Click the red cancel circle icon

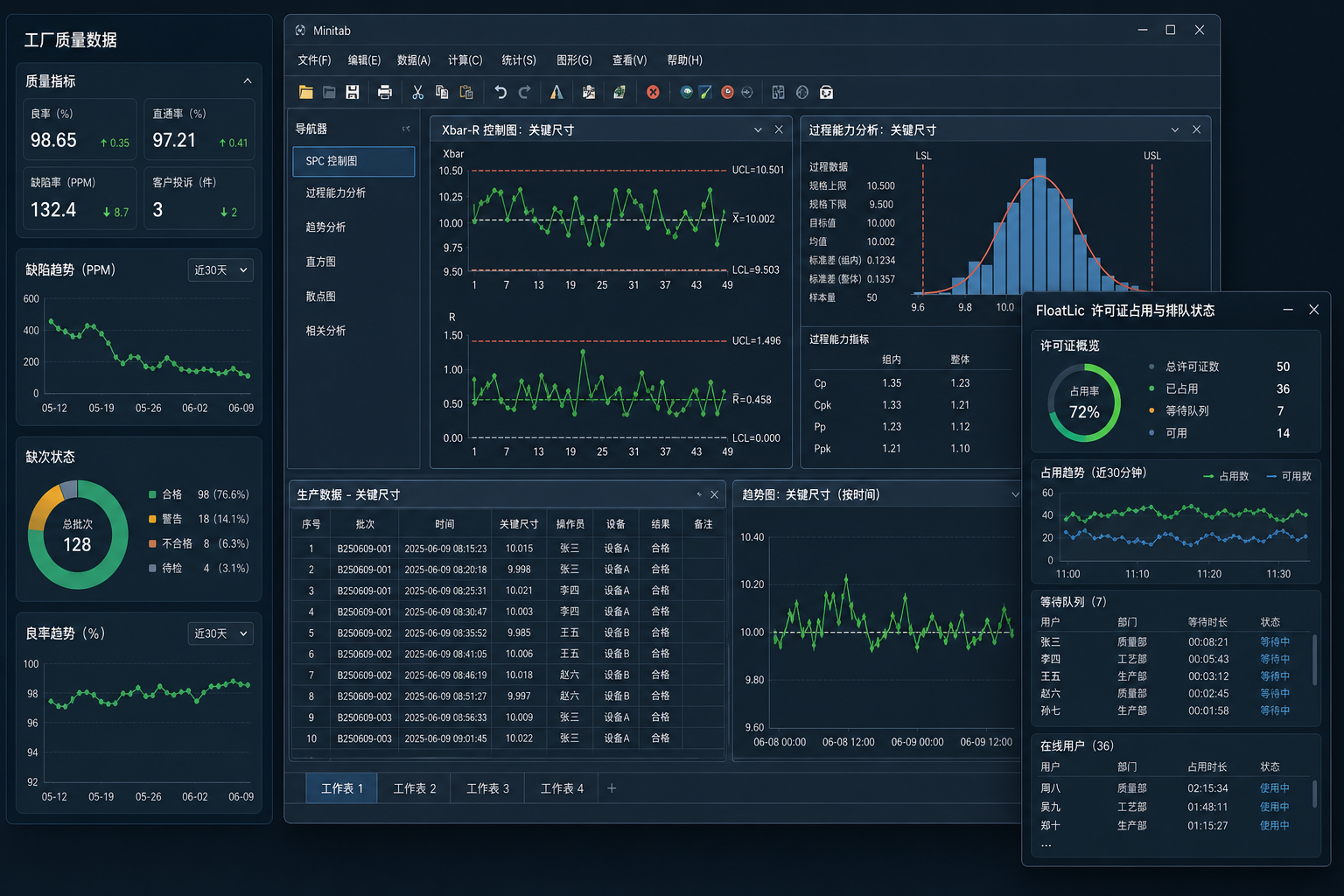[653, 92]
